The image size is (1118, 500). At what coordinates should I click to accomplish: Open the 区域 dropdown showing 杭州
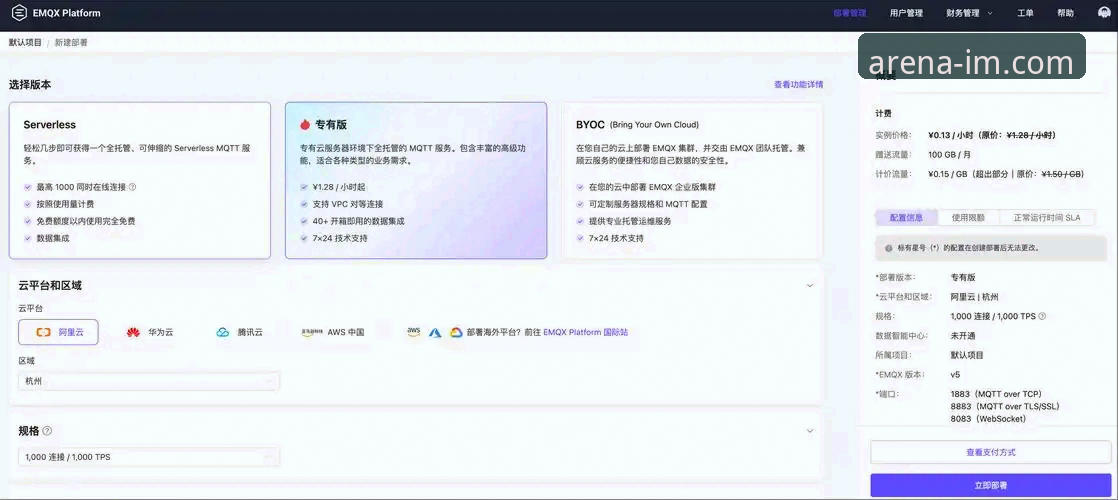point(149,382)
